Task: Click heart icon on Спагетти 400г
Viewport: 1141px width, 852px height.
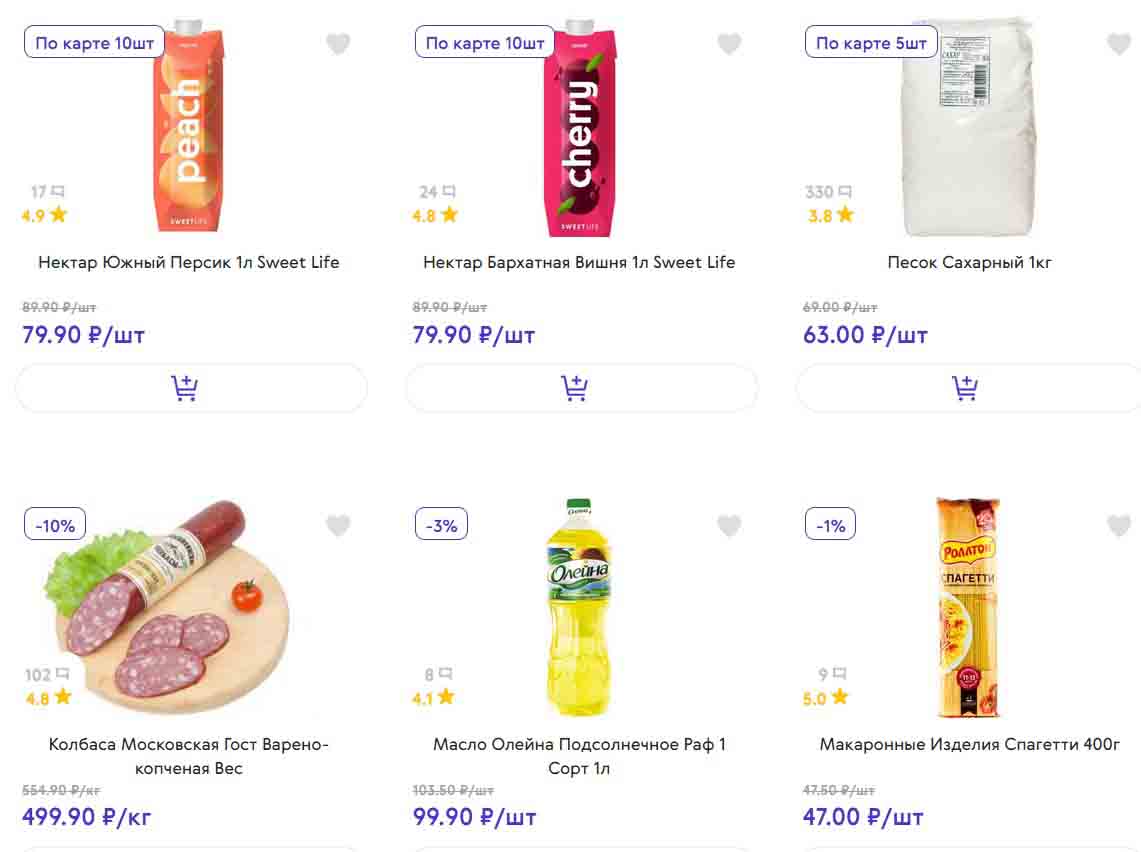Action: click(1118, 526)
